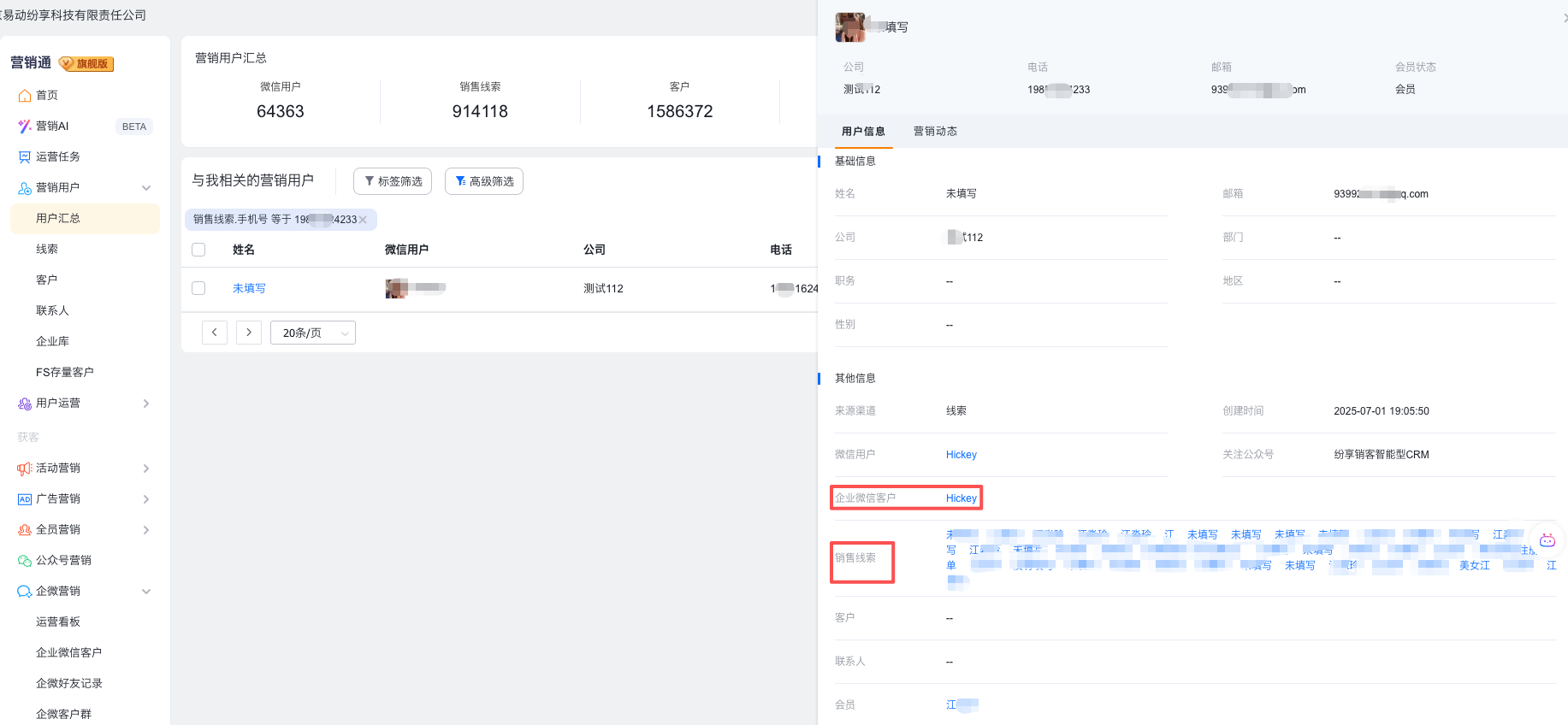
Task: Check the 未填写 row checkbox
Action: [198, 288]
